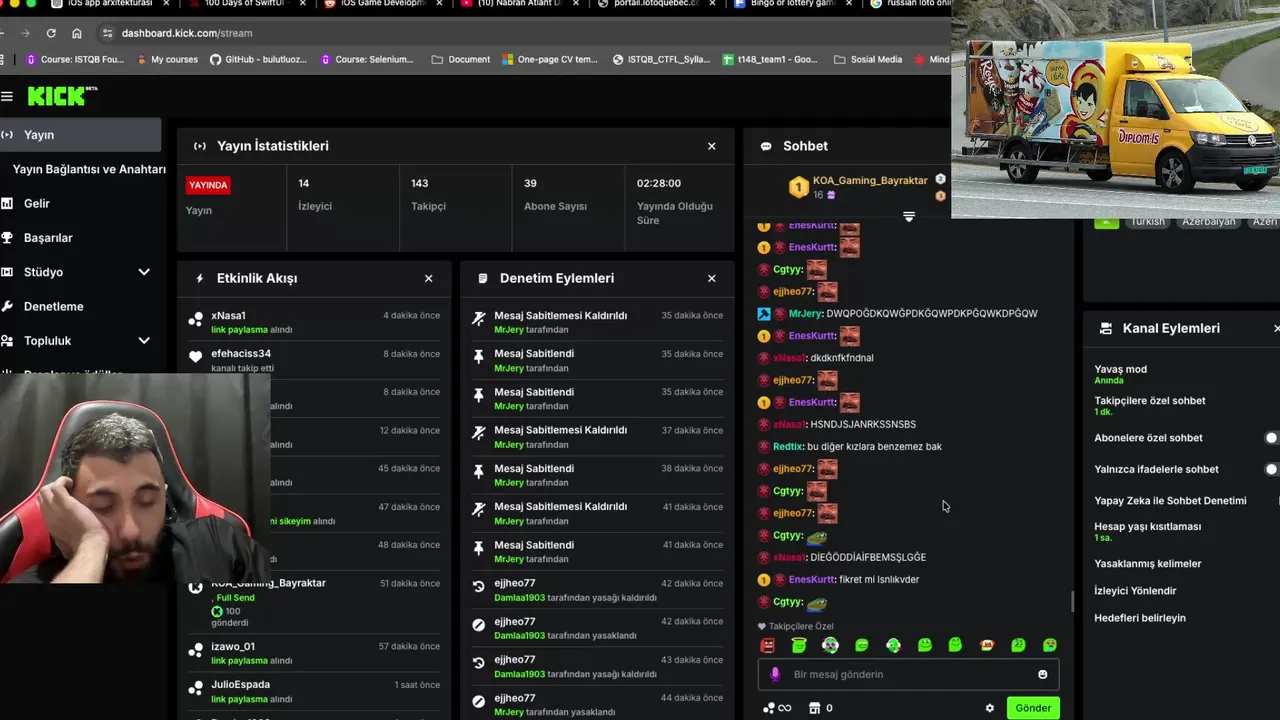Open Hedefleri belirleyin option
The image size is (1280, 720).
click(1139, 617)
